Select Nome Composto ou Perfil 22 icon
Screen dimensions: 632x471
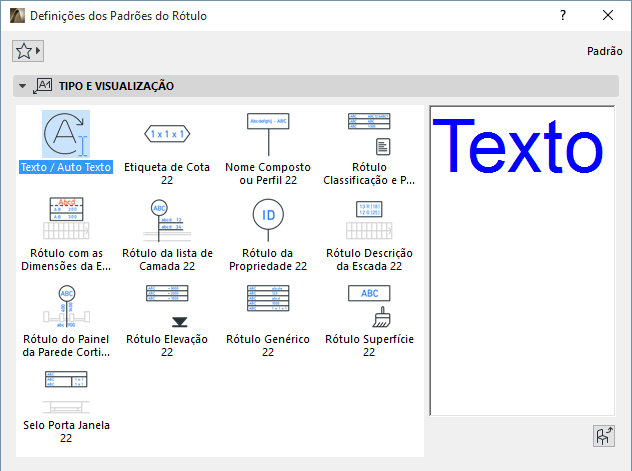coord(268,134)
